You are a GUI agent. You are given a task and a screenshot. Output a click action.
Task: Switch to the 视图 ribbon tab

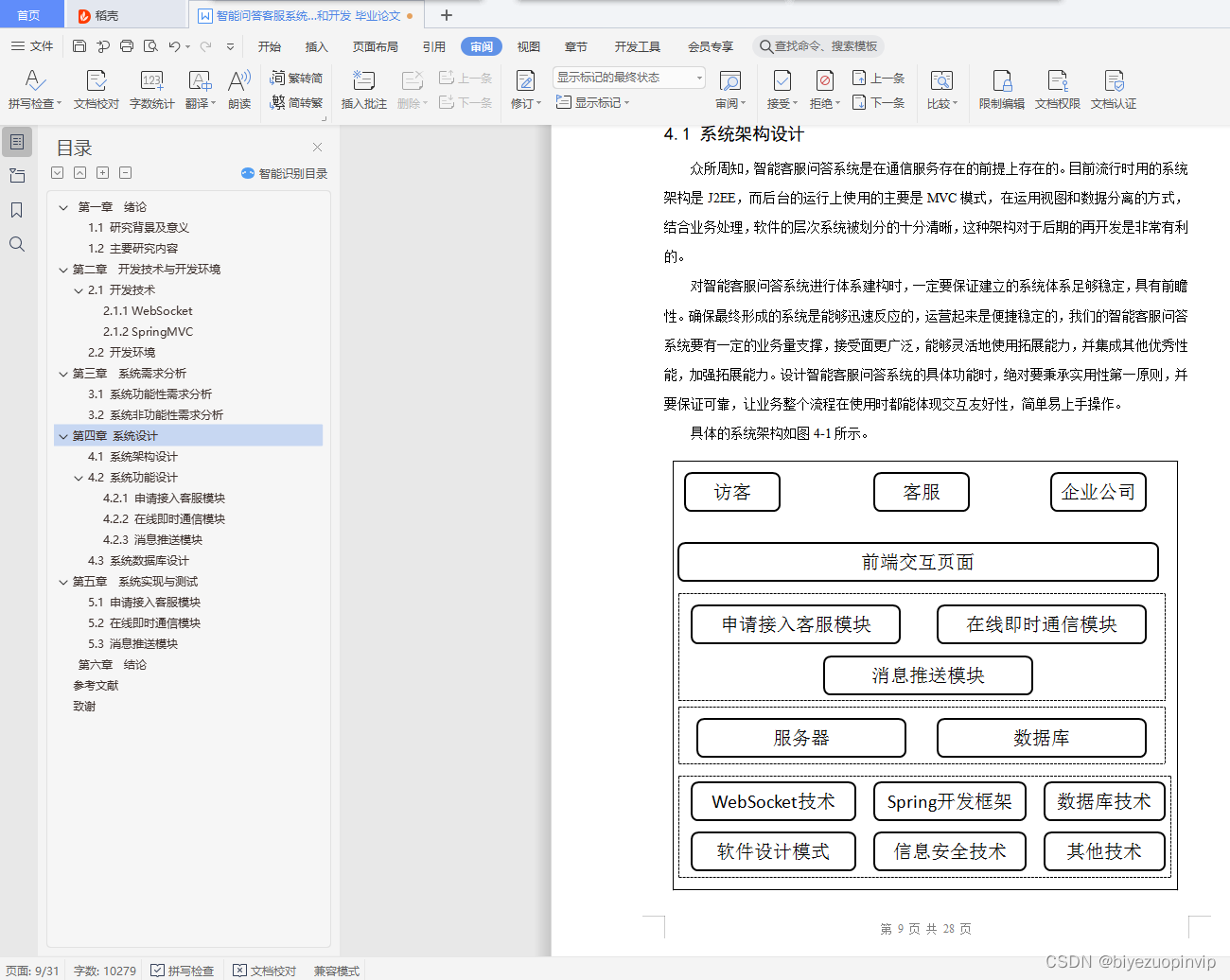528,45
